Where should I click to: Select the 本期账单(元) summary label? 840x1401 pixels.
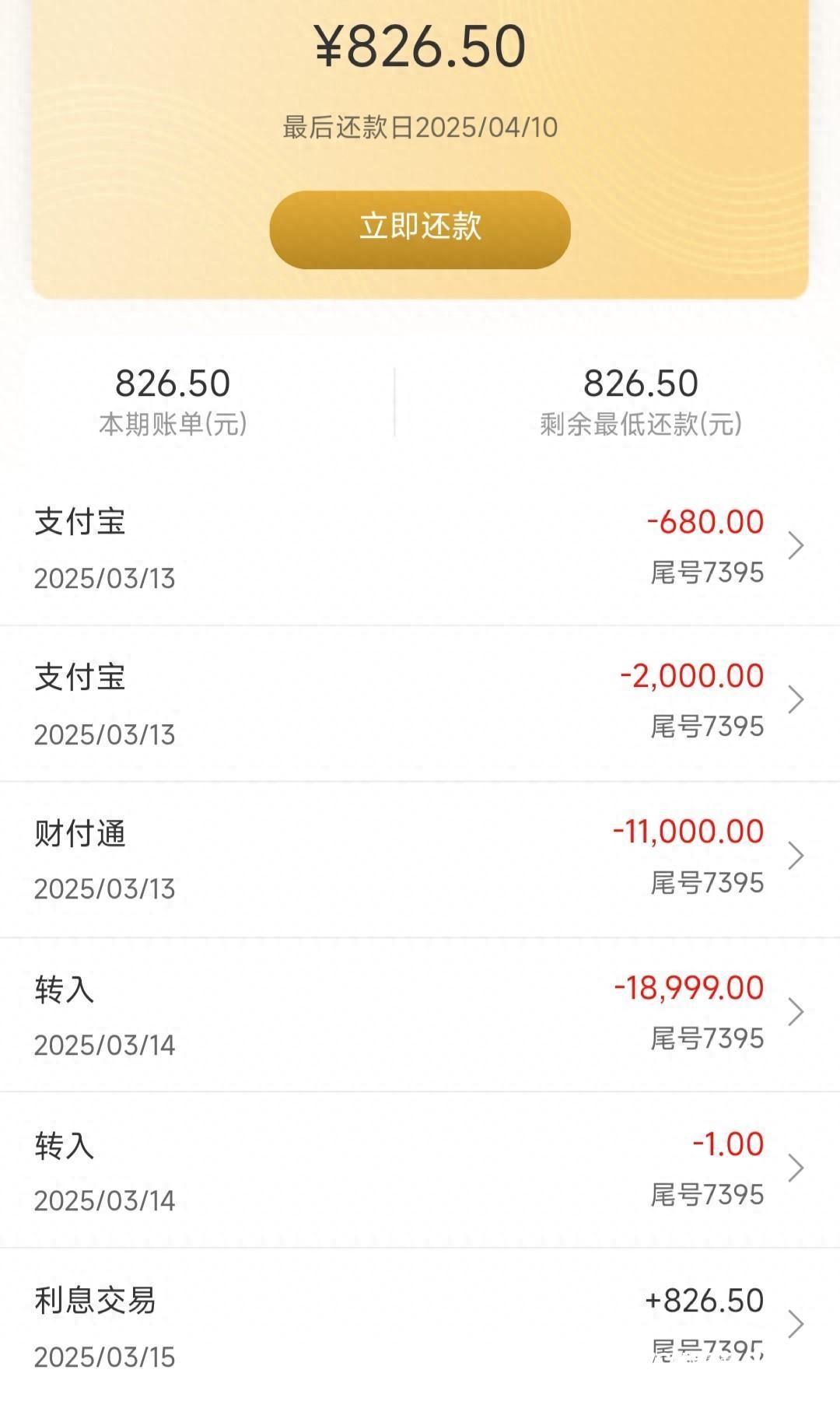pos(173,425)
